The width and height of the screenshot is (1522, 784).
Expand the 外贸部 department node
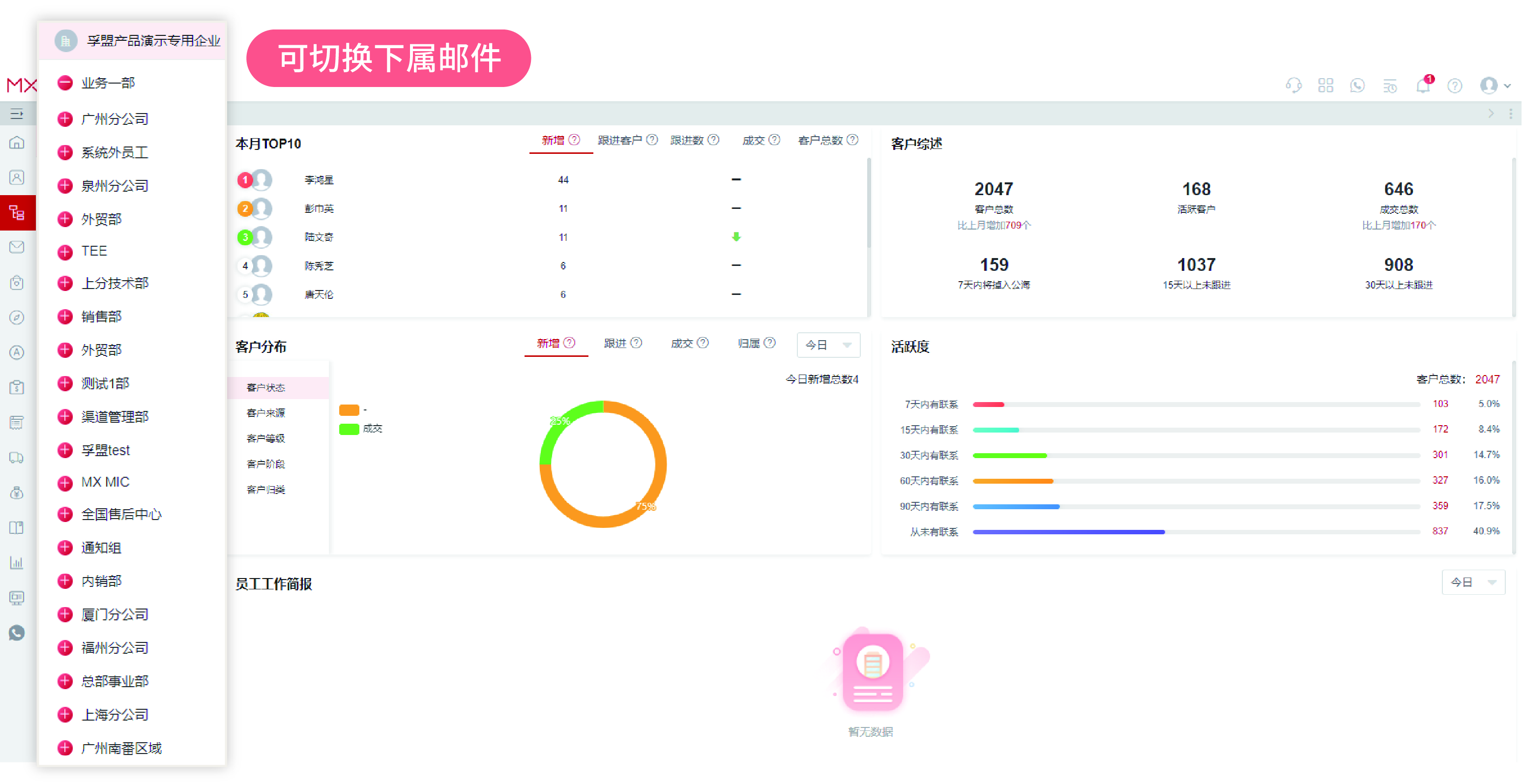65,219
